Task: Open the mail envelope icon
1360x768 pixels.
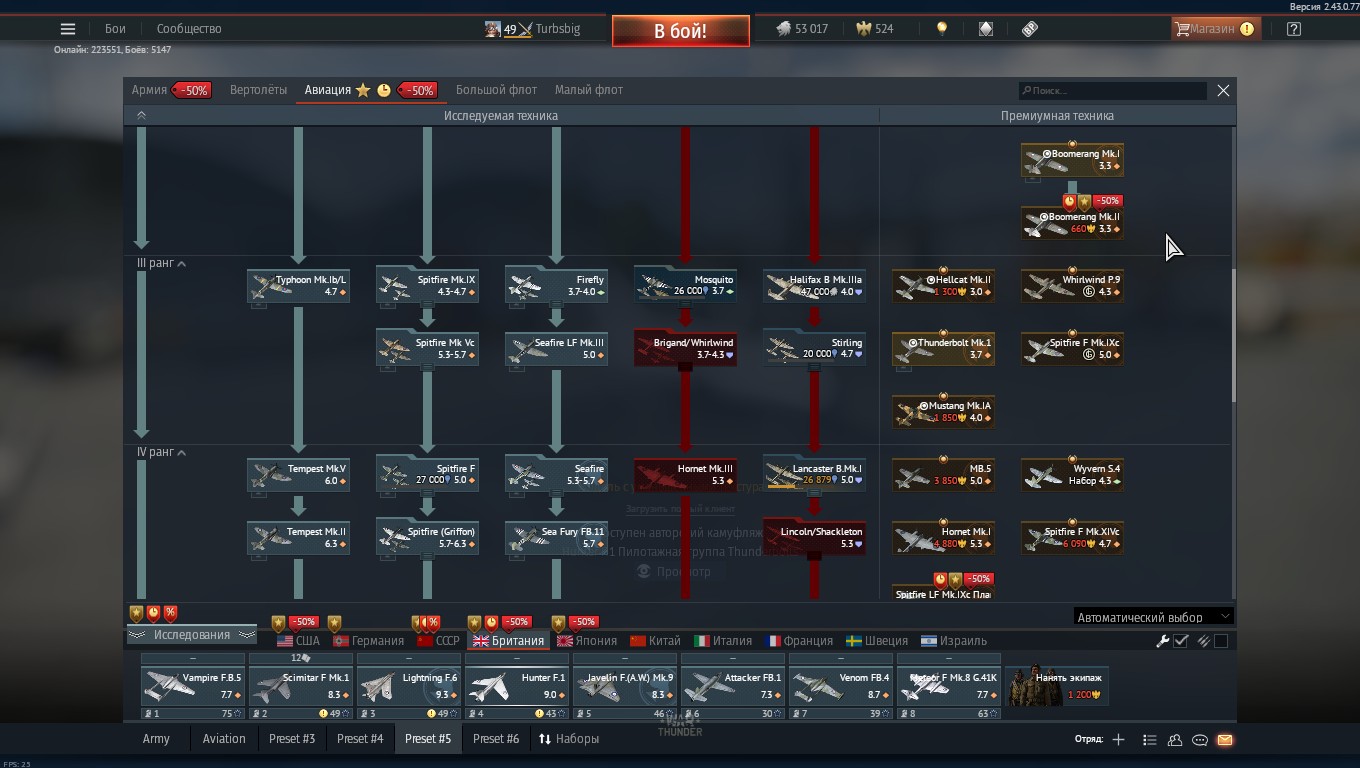Action: (x=1225, y=740)
